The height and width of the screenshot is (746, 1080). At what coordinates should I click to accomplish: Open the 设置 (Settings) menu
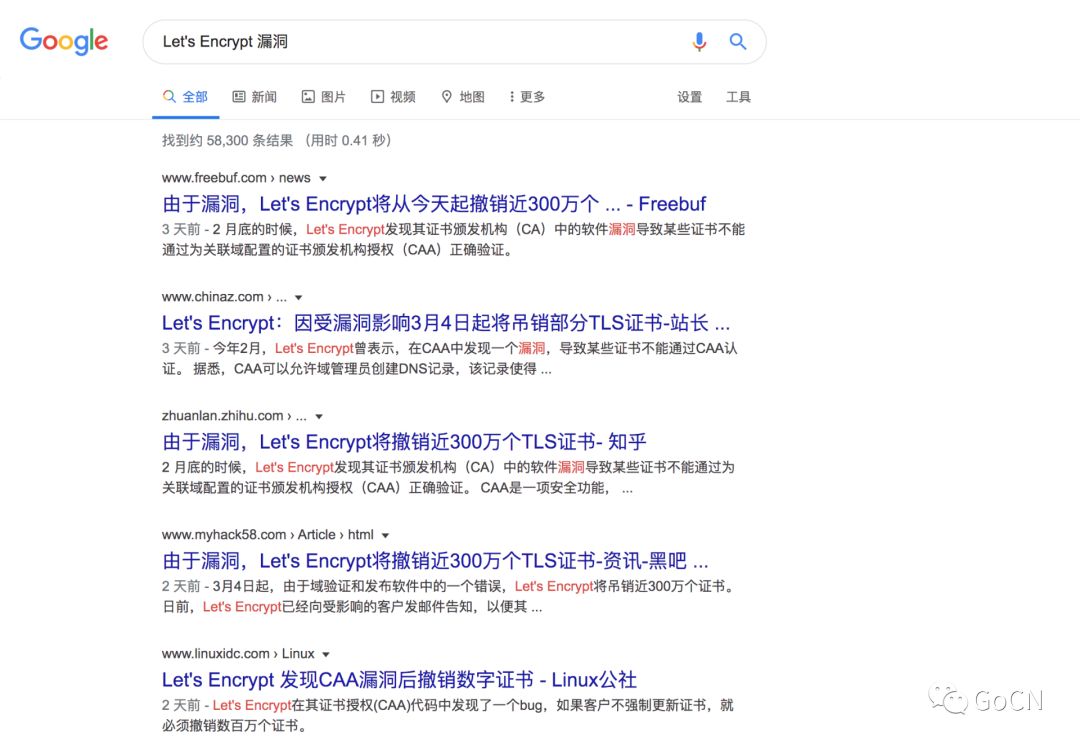689,96
